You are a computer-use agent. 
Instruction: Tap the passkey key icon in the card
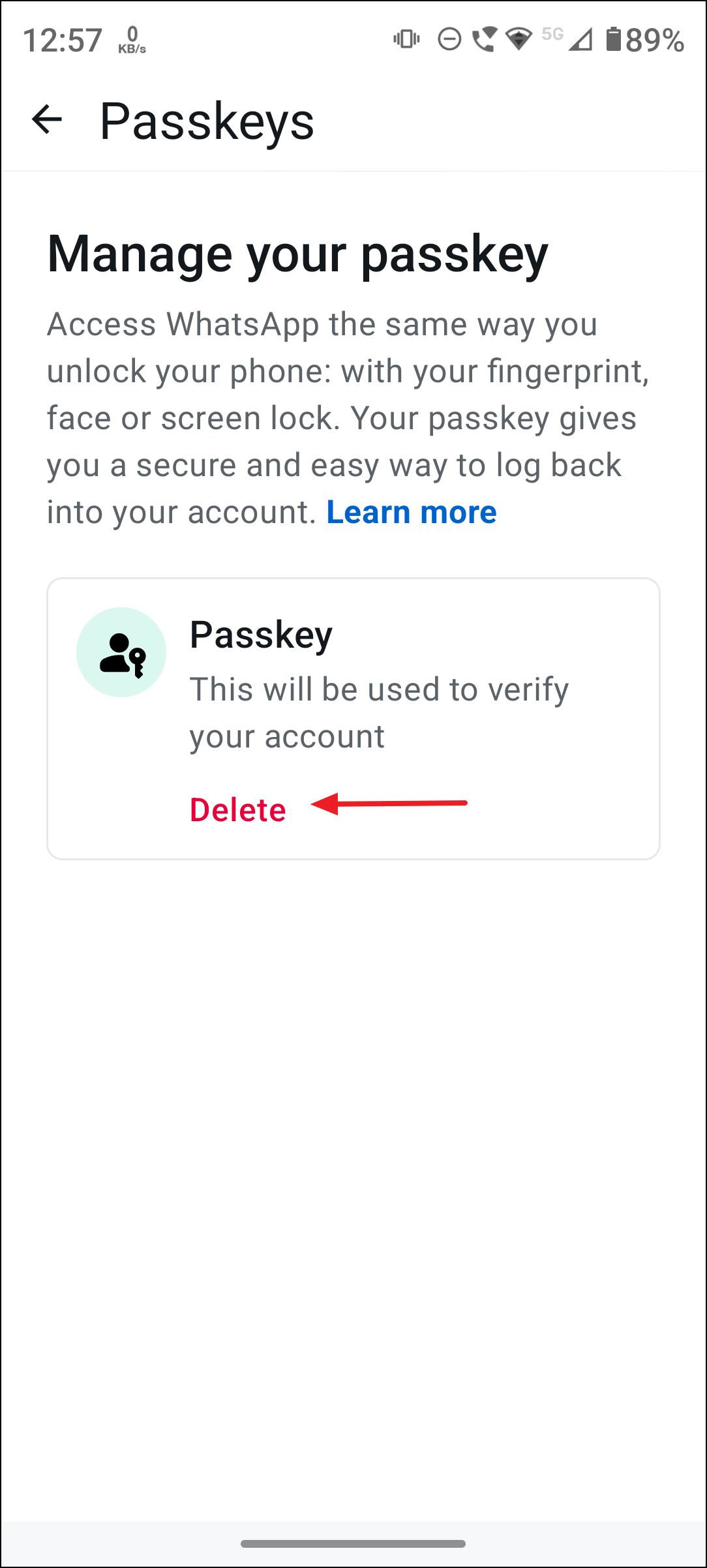click(121, 652)
